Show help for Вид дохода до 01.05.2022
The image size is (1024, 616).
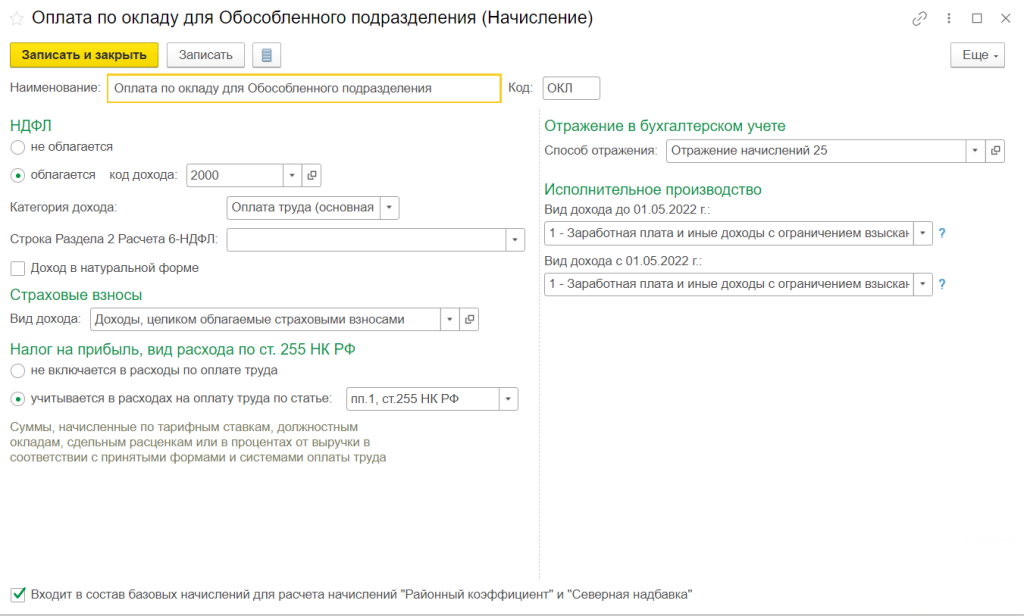(942, 233)
